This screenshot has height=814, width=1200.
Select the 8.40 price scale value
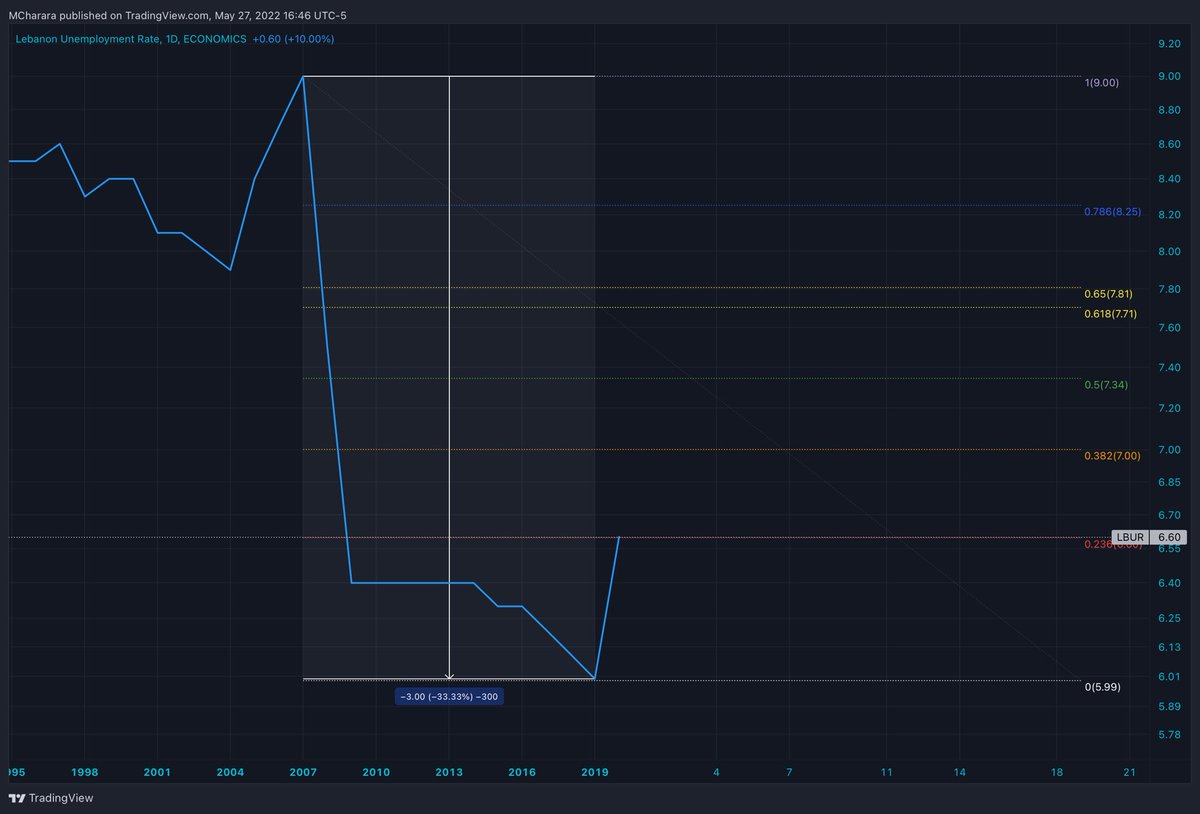1169,179
